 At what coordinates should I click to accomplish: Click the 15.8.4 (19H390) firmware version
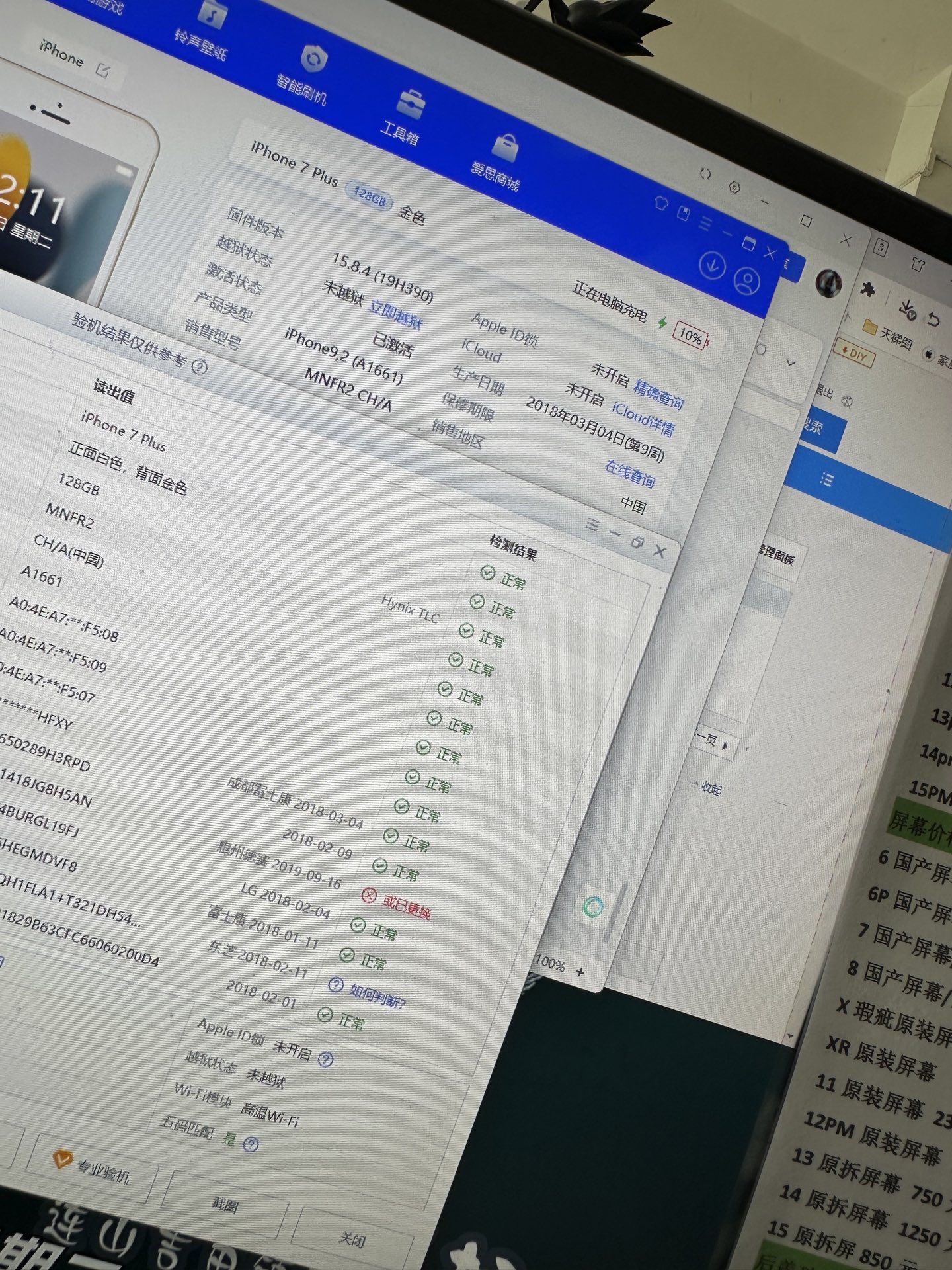pyautogui.click(x=382, y=278)
